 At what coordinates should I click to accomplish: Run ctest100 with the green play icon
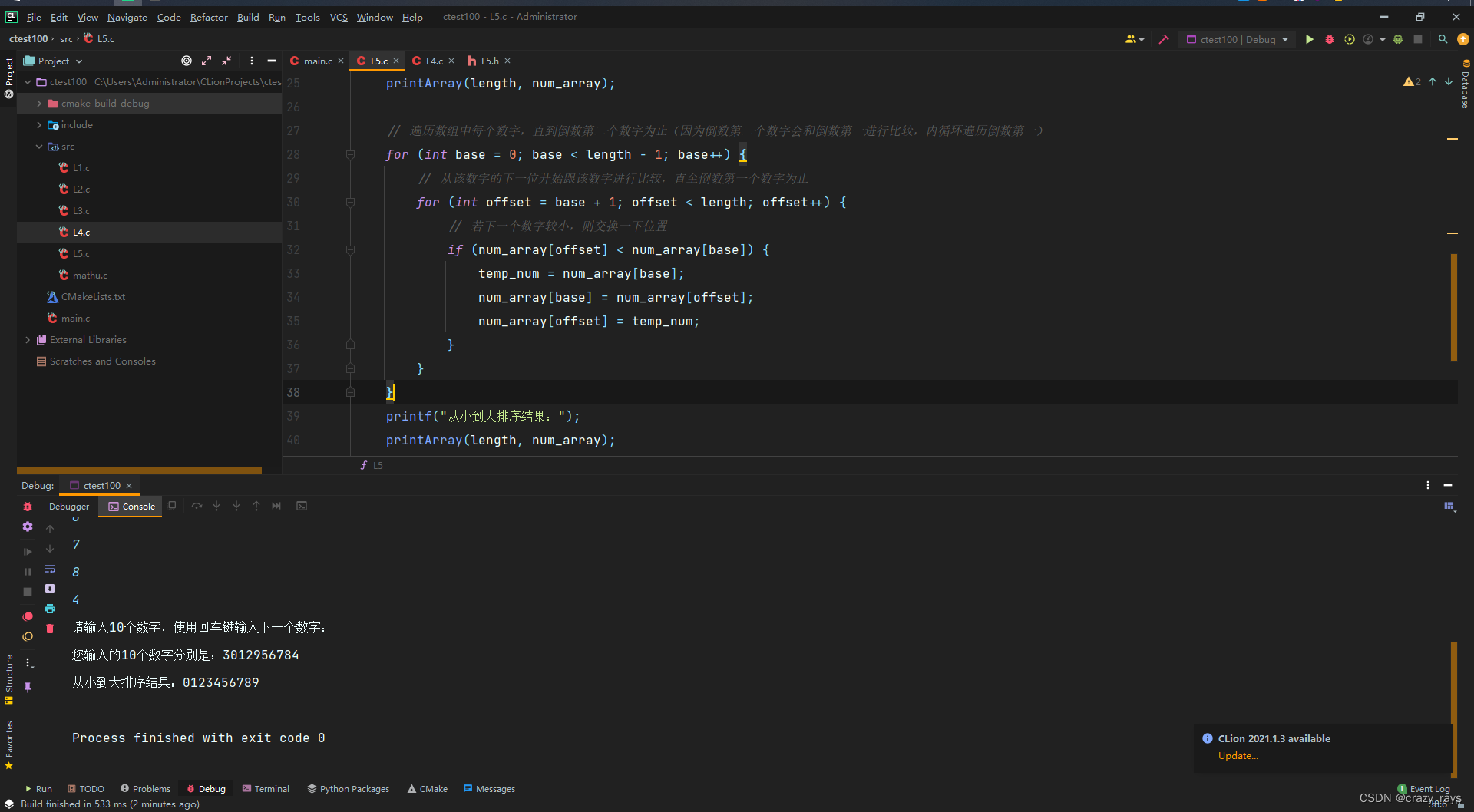(1310, 39)
